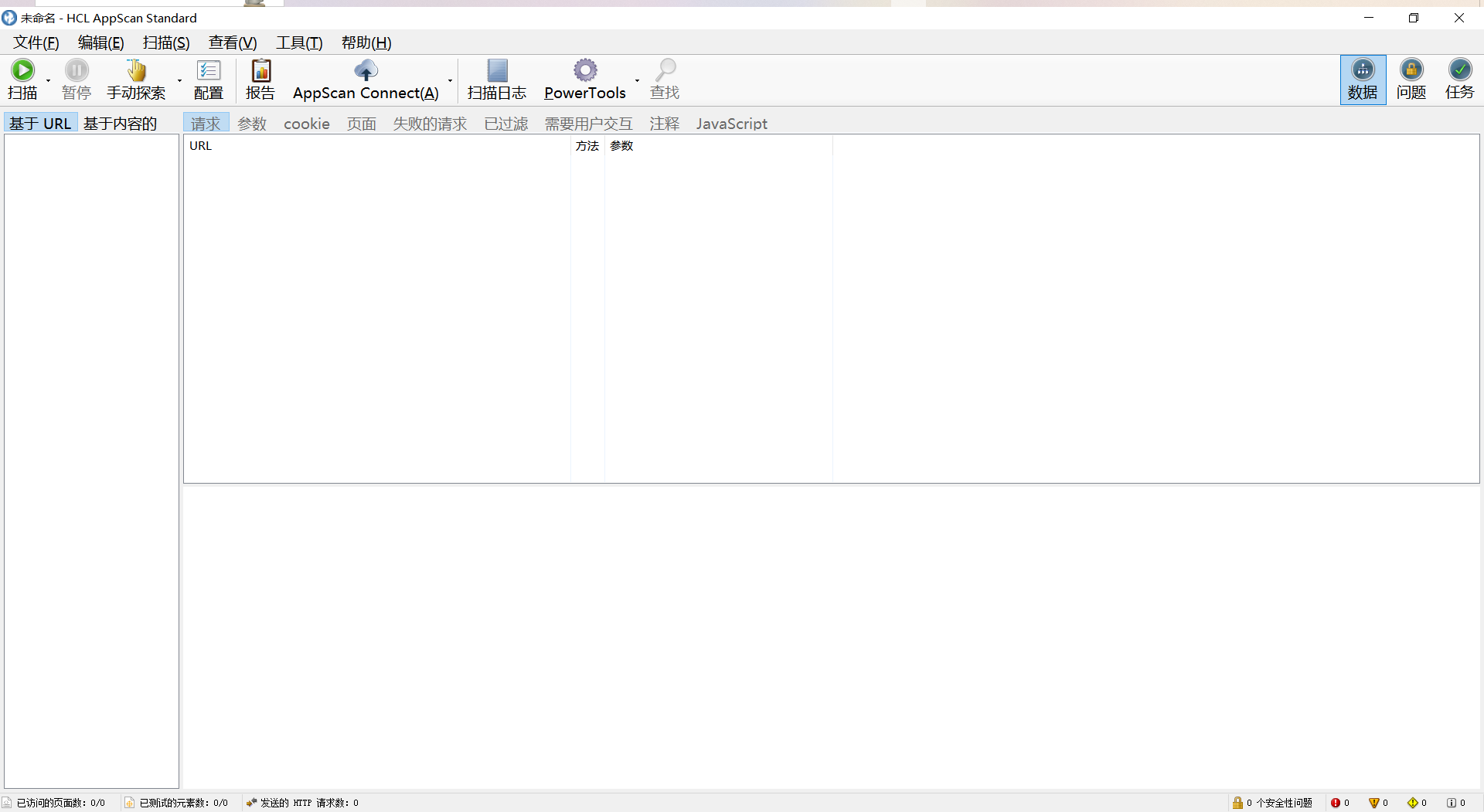Click the red high-severity count icon

tap(1335, 803)
